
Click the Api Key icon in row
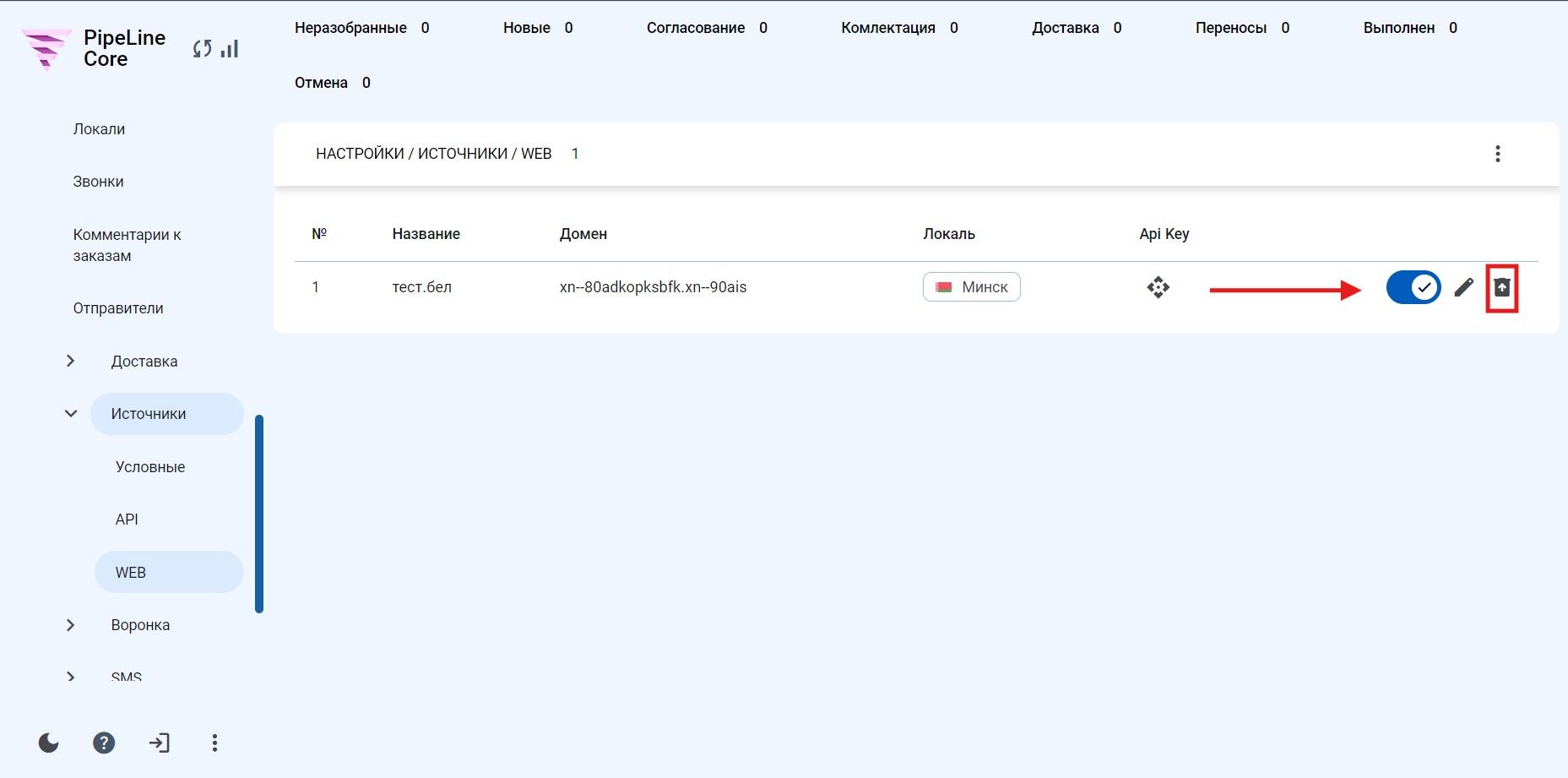1158,287
